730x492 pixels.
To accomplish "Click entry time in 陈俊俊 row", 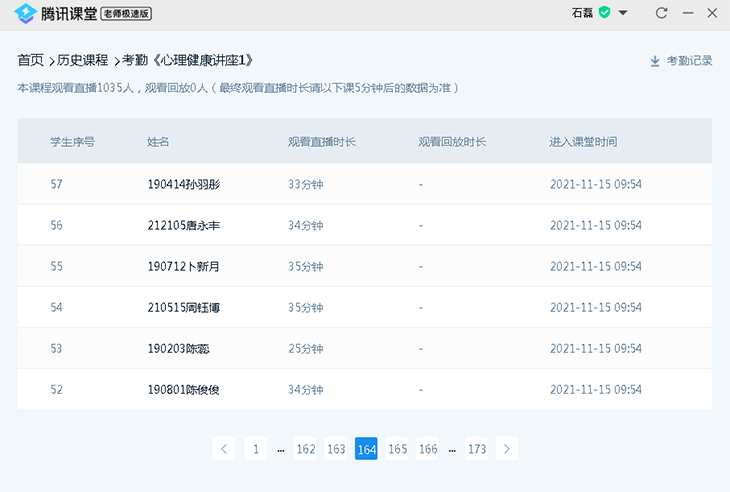I will pyautogui.click(x=596, y=389).
